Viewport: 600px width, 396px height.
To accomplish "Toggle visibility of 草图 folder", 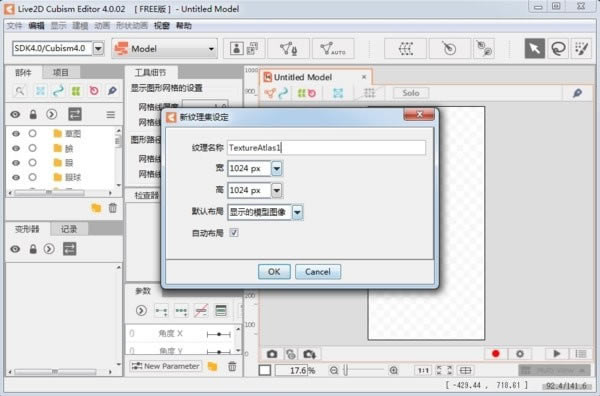I will tap(16, 134).
